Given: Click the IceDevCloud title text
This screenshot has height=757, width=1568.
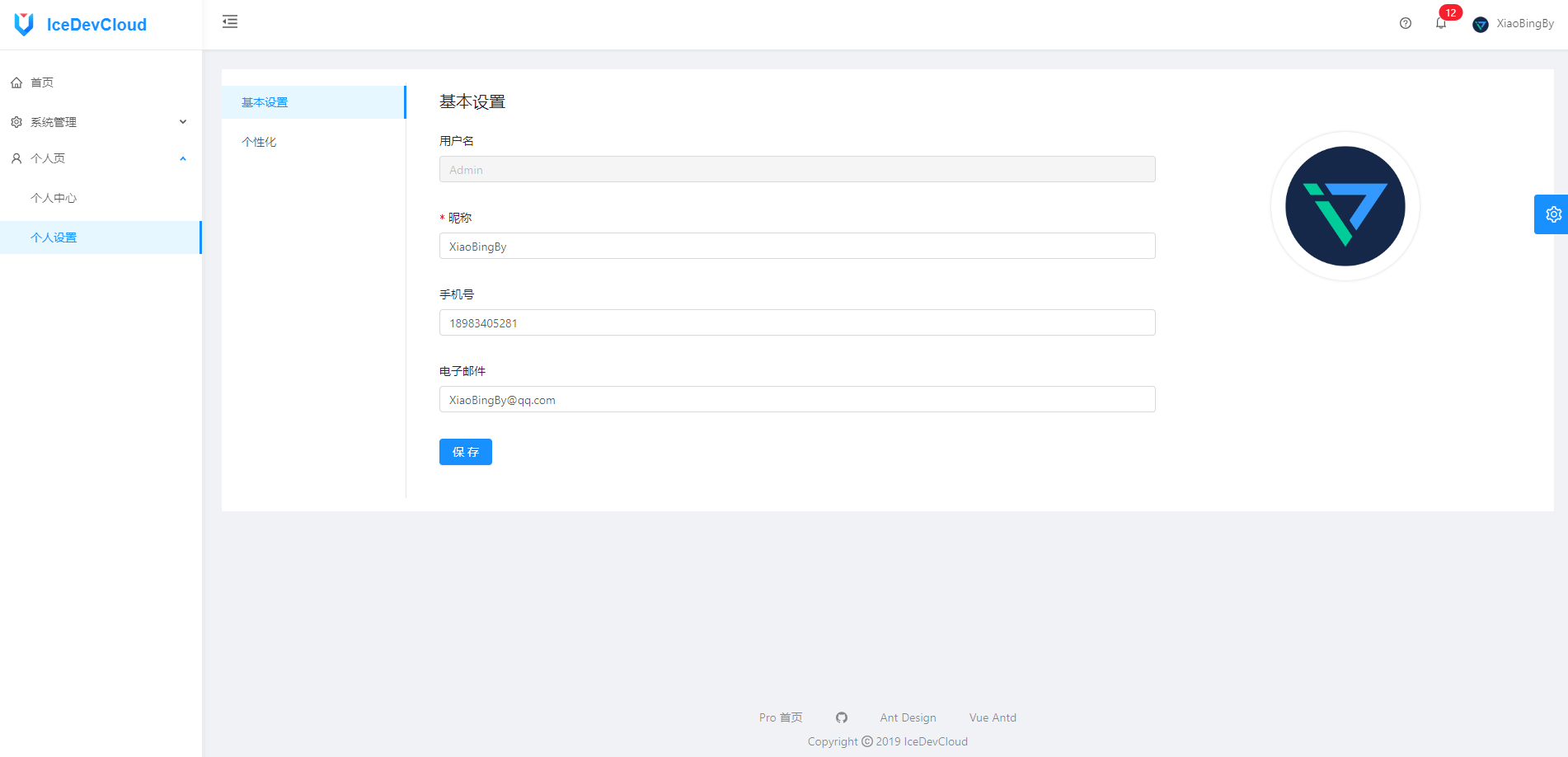Looking at the screenshot, I should pyautogui.click(x=96, y=25).
